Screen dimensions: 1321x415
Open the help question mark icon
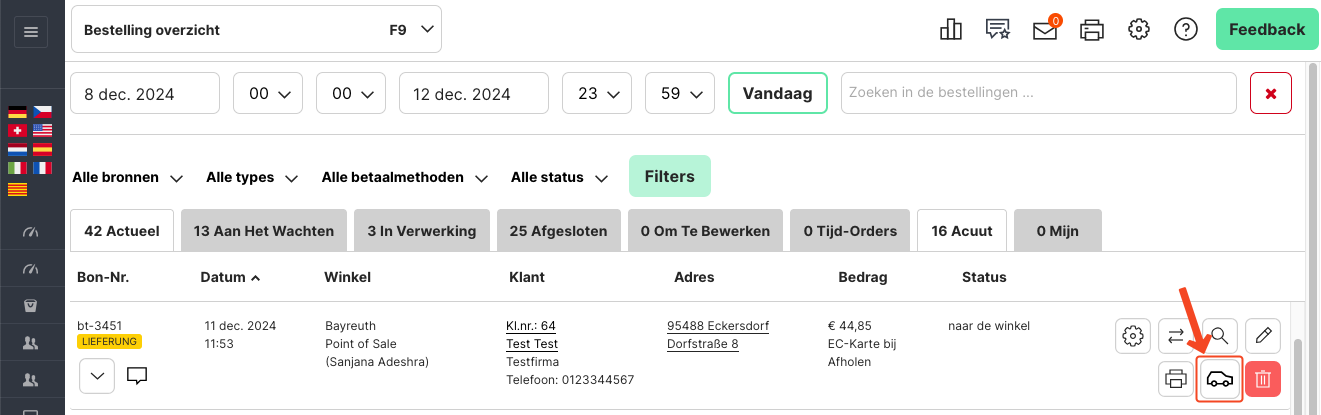[1185, 30]
